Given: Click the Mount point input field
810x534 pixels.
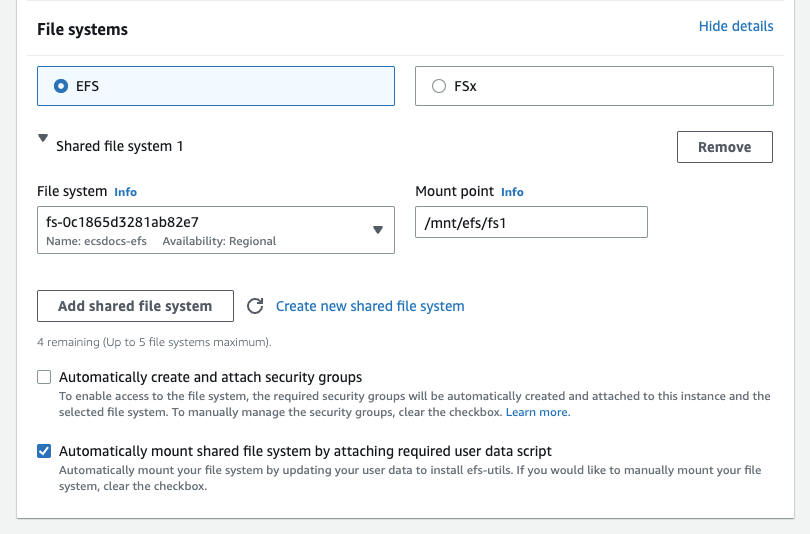Looking at the screenshot, I should click(531, 222).
